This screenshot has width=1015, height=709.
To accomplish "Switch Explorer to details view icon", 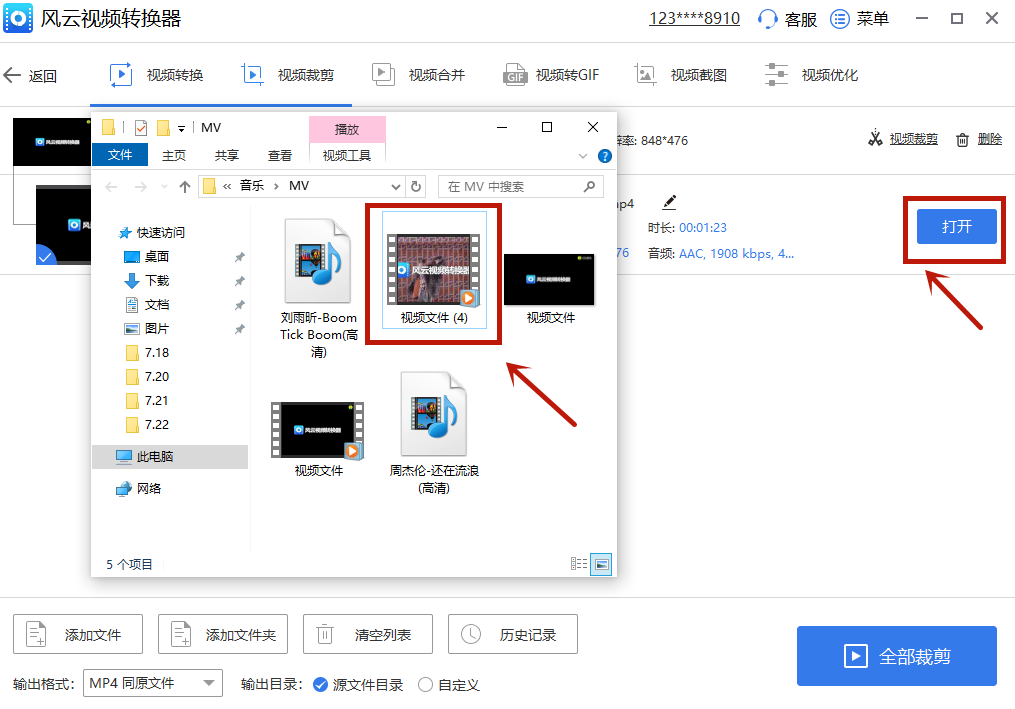I will click(x=579, y=564).
